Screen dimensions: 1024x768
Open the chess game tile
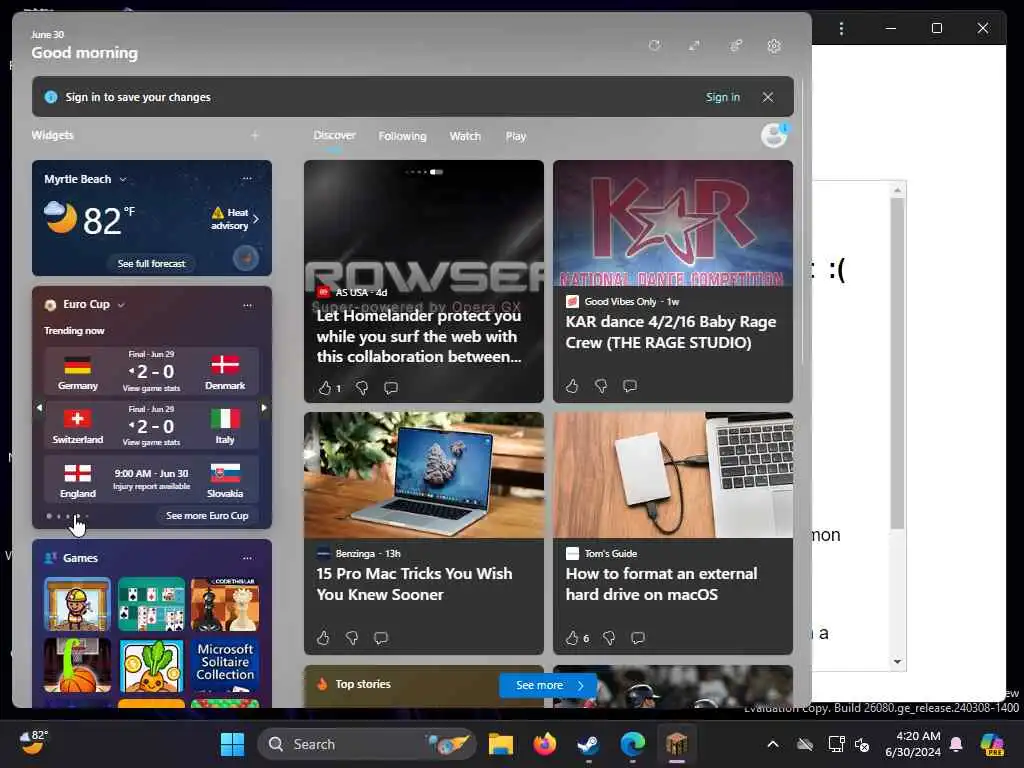225,604
